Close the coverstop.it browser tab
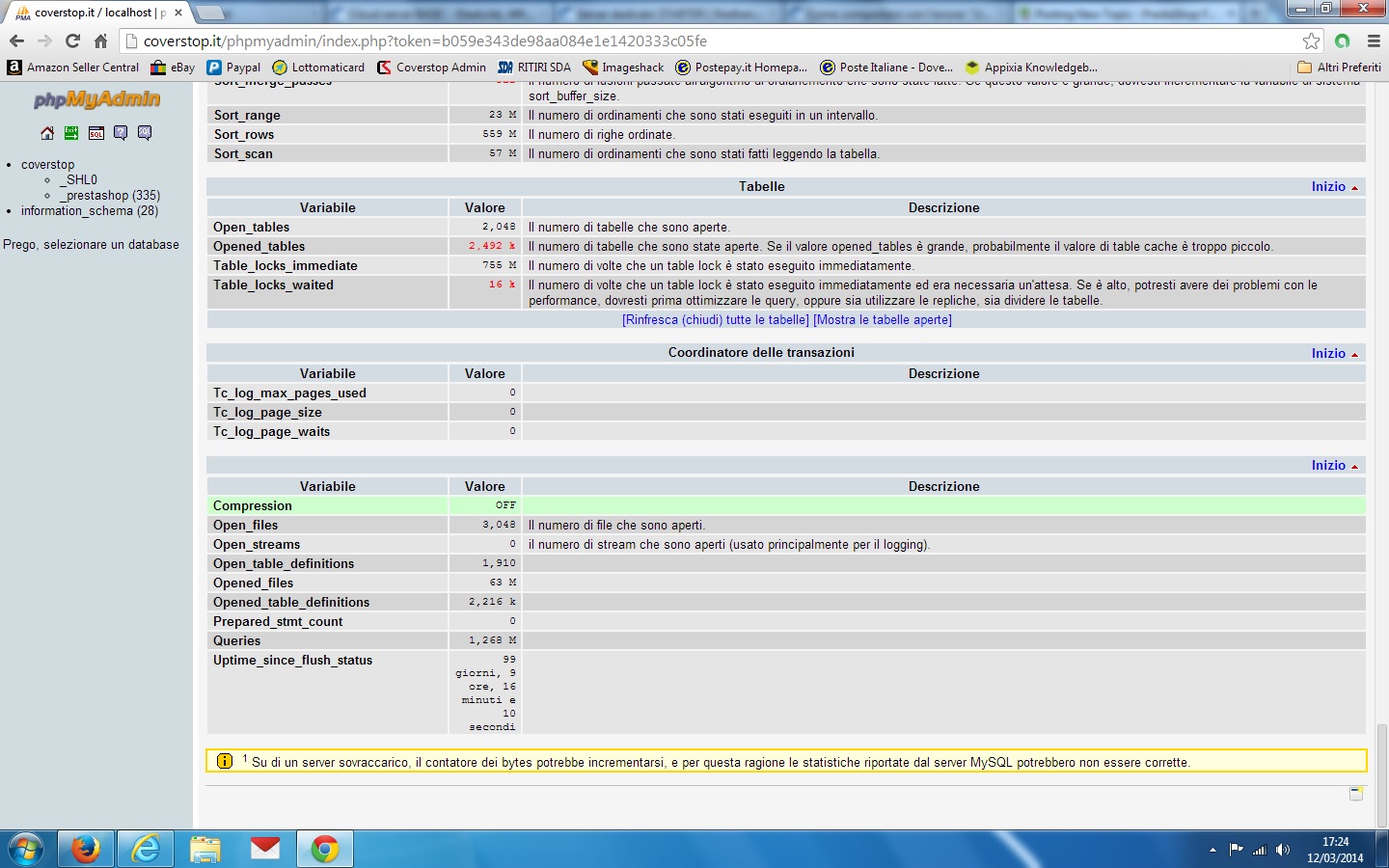 (178, 13)
